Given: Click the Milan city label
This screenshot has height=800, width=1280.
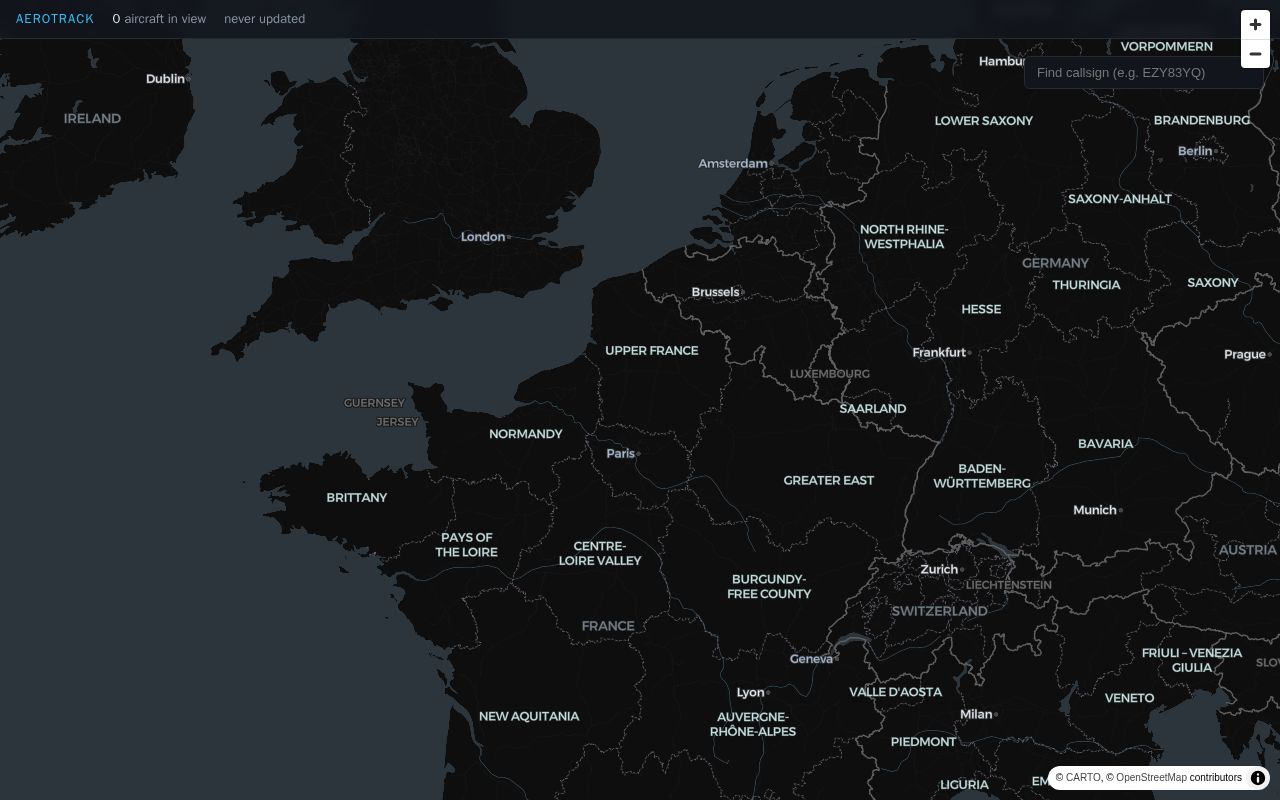Looking at the screenshot, I should coord(976,714).
